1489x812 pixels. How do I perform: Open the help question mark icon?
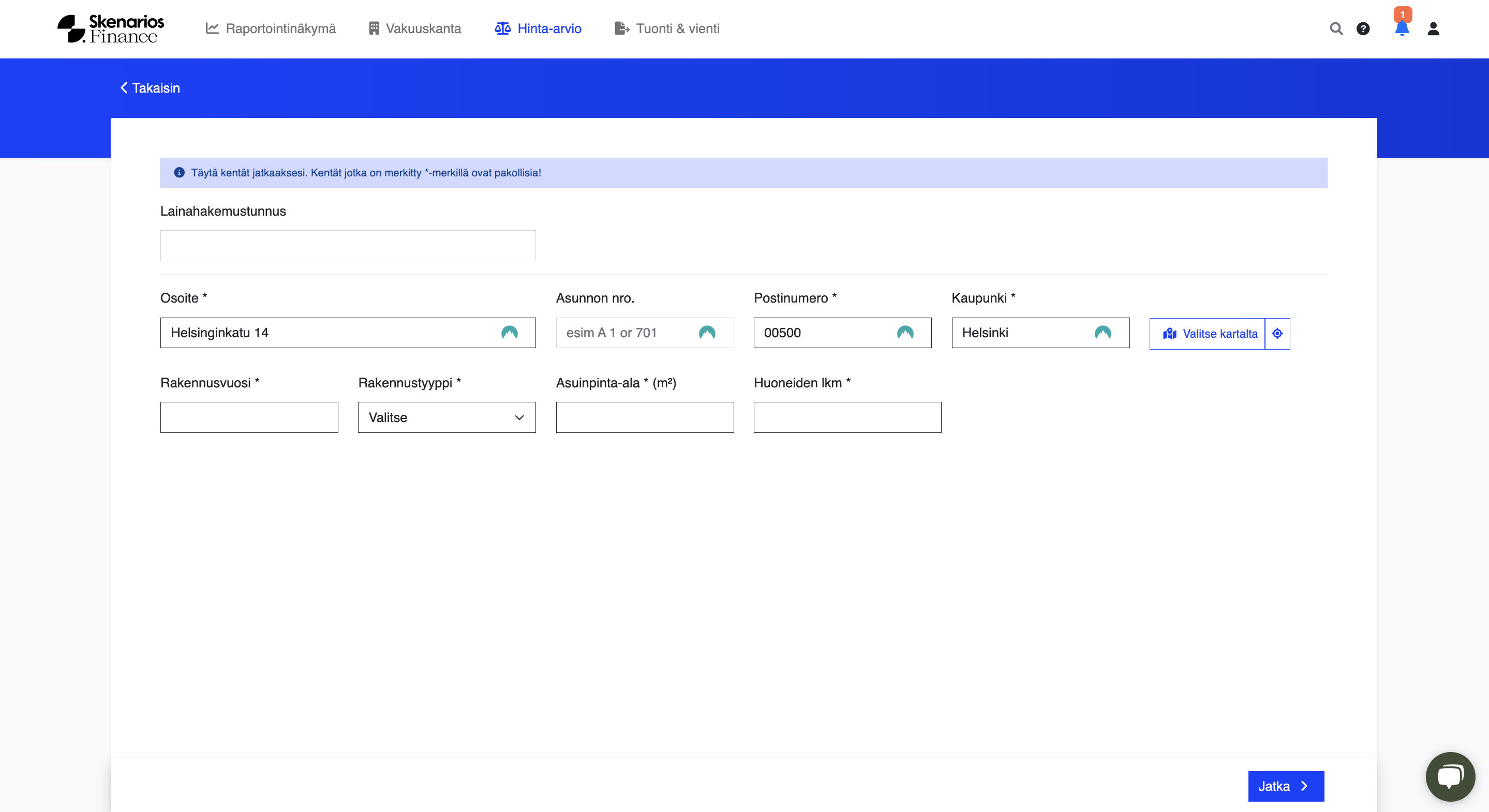1363,29
